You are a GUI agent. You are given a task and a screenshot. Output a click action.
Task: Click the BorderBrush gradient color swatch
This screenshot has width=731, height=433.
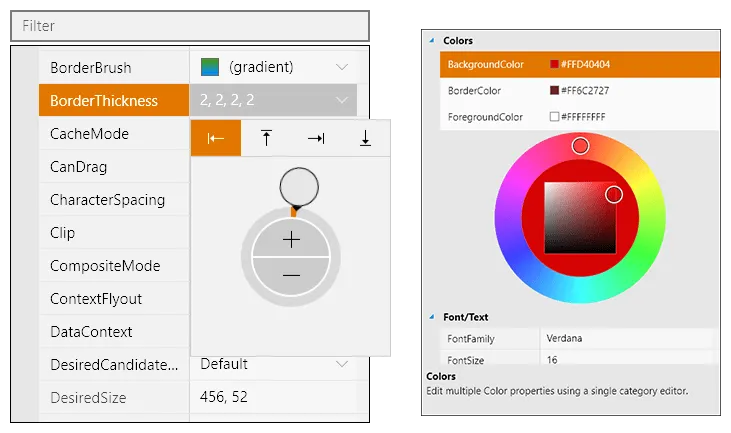[210, 67]
